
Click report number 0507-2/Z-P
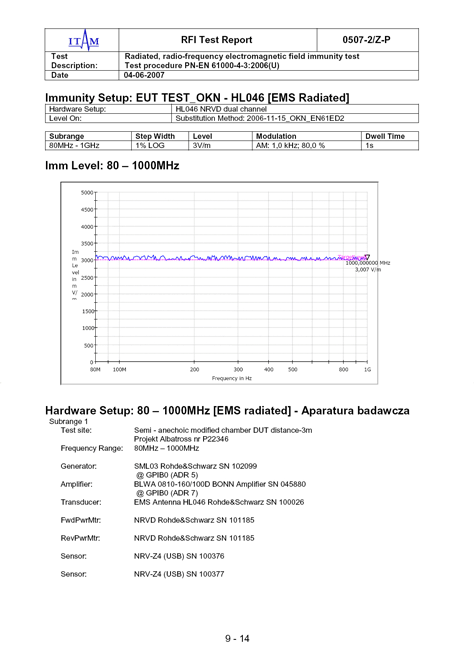tap(367, 40)
